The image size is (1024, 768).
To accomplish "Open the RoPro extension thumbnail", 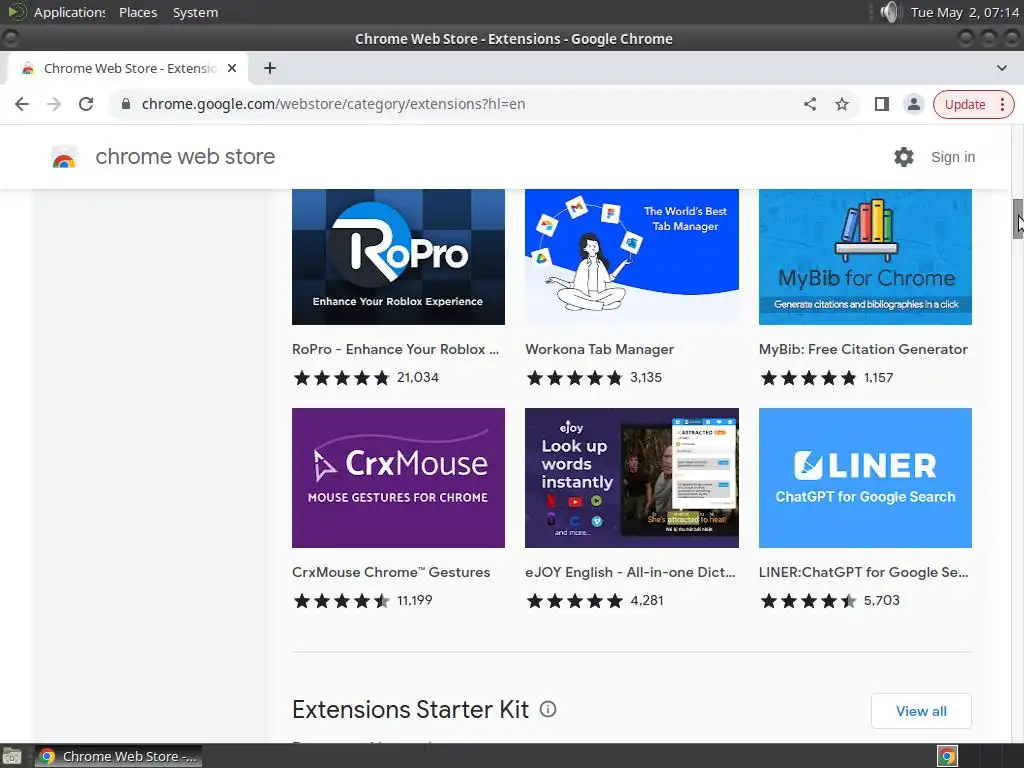I will (398, 257).
